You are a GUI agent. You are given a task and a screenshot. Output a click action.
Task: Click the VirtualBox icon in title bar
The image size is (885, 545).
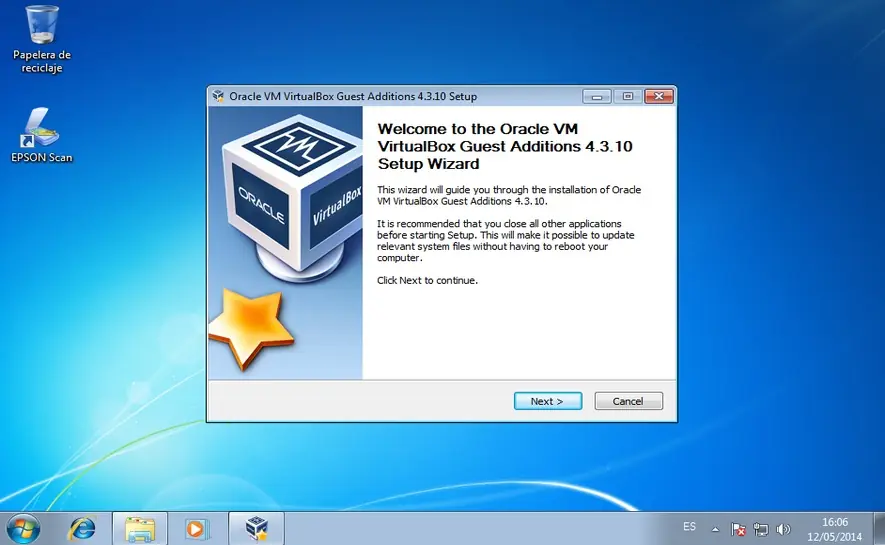pyautogui.click(x=218, y=96)
